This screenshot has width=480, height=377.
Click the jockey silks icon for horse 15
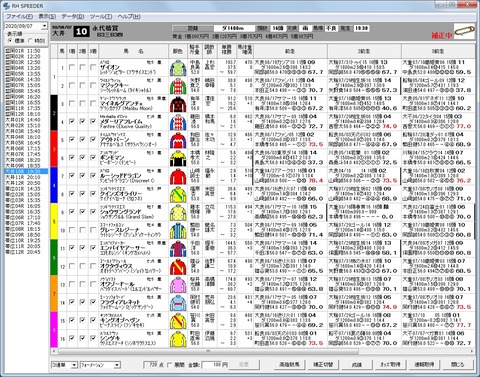pyautogui.click(x=178, y=321)
